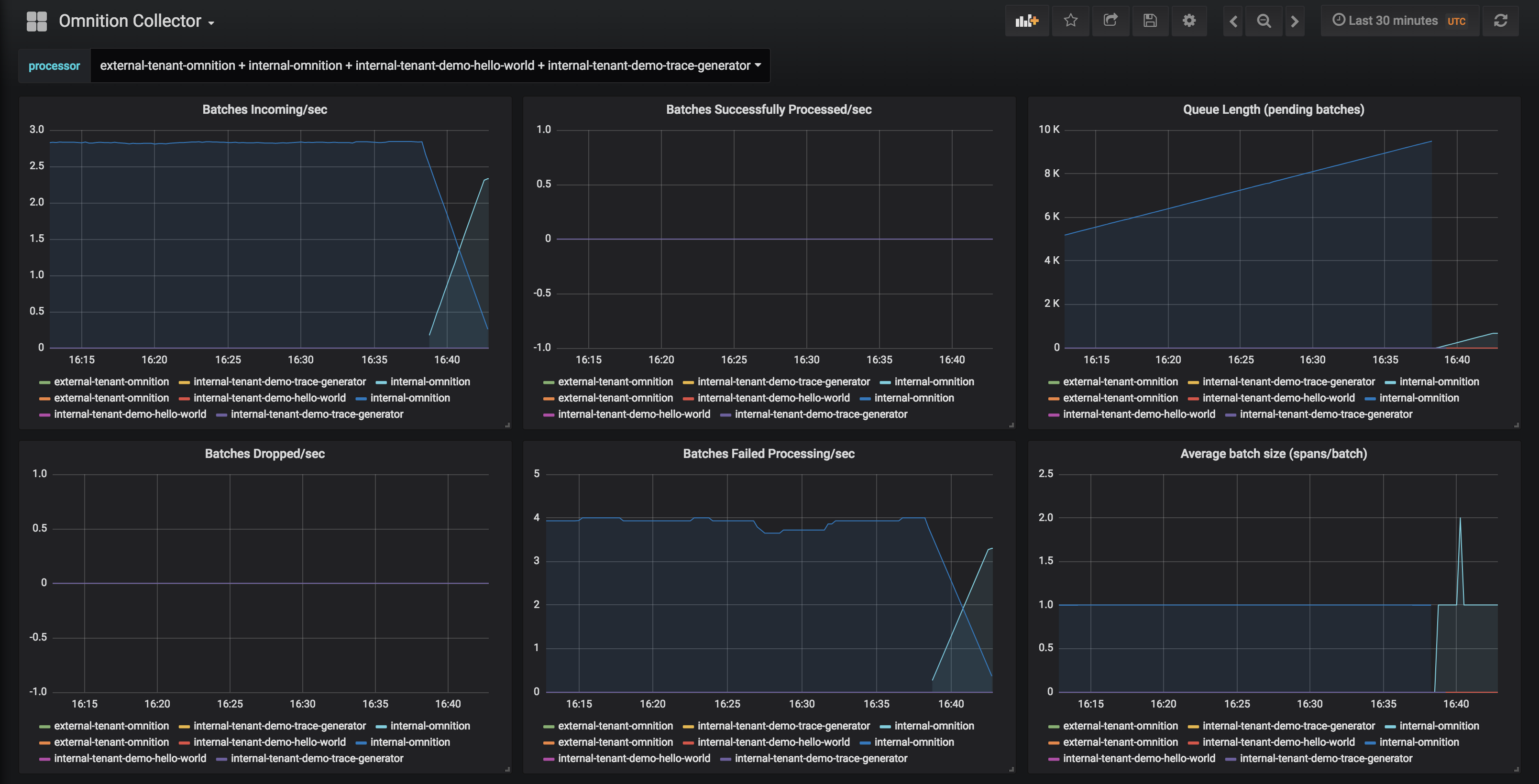
Task: Shift time range forward with right arrow
Action: pos(1295,22)
